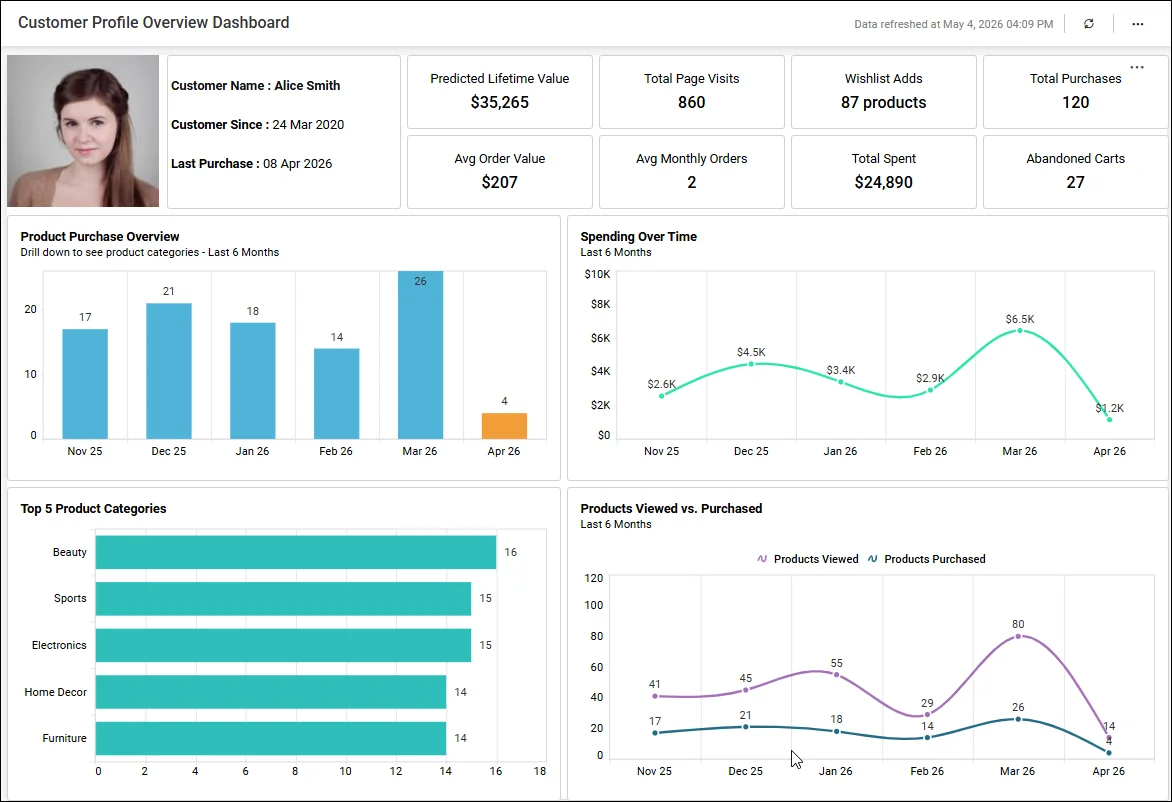Open the dashboard more options menu

[1138, 24]
